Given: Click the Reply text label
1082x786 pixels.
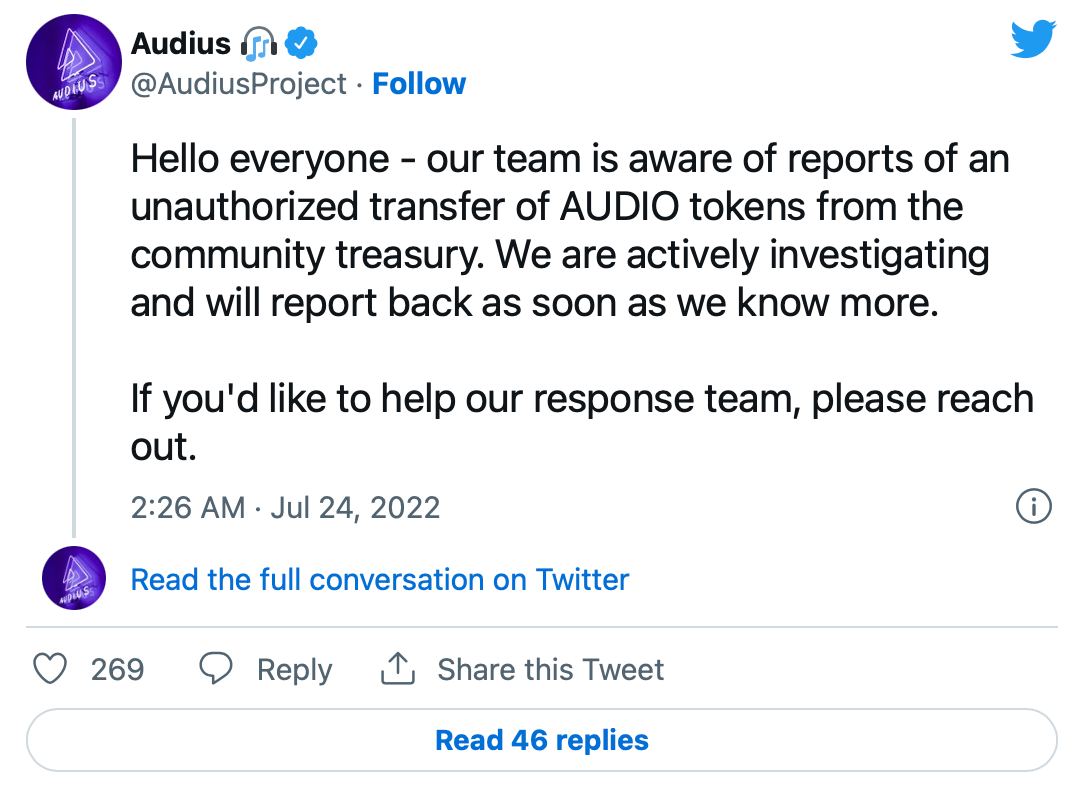Looking at the screenshot, I should 294,669.
